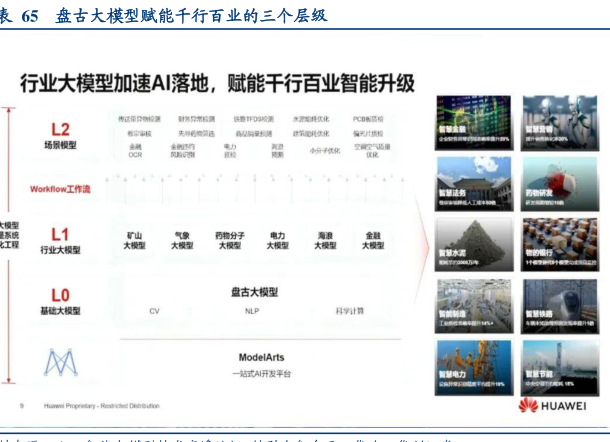Click the 智慧水泥 pile image
Screen dimensions: 610x442
click(472, 245)
